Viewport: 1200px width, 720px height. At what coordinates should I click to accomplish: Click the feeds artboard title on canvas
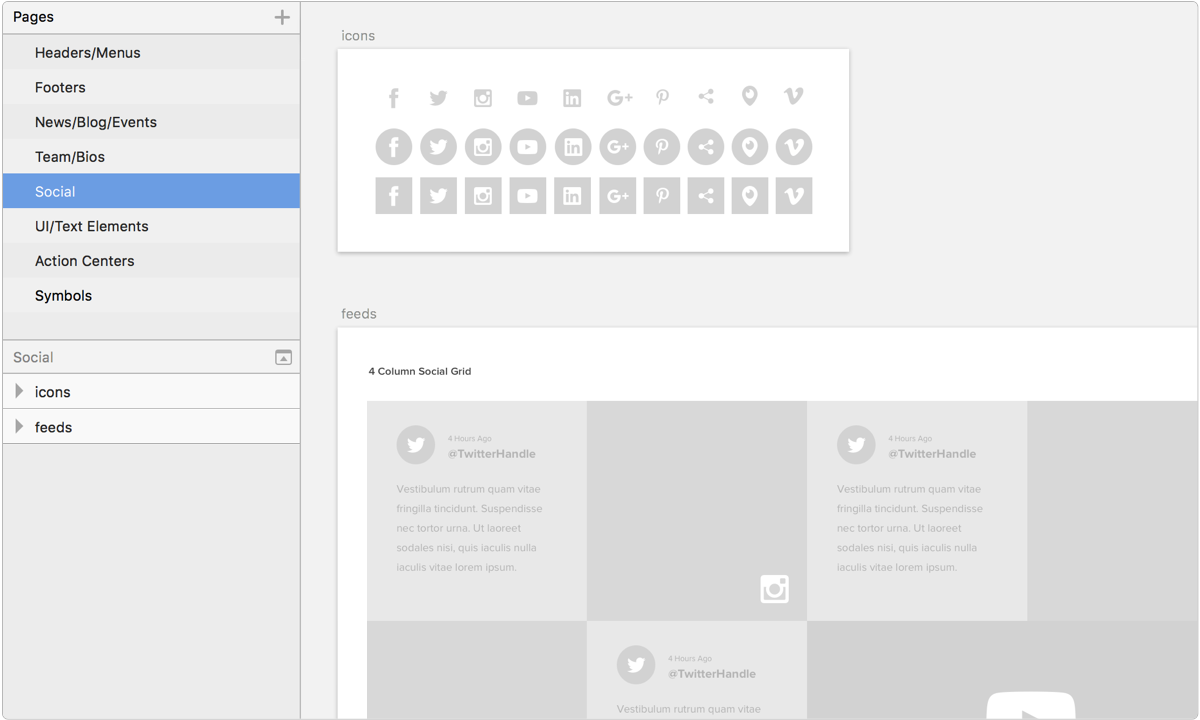pos(359,314)
